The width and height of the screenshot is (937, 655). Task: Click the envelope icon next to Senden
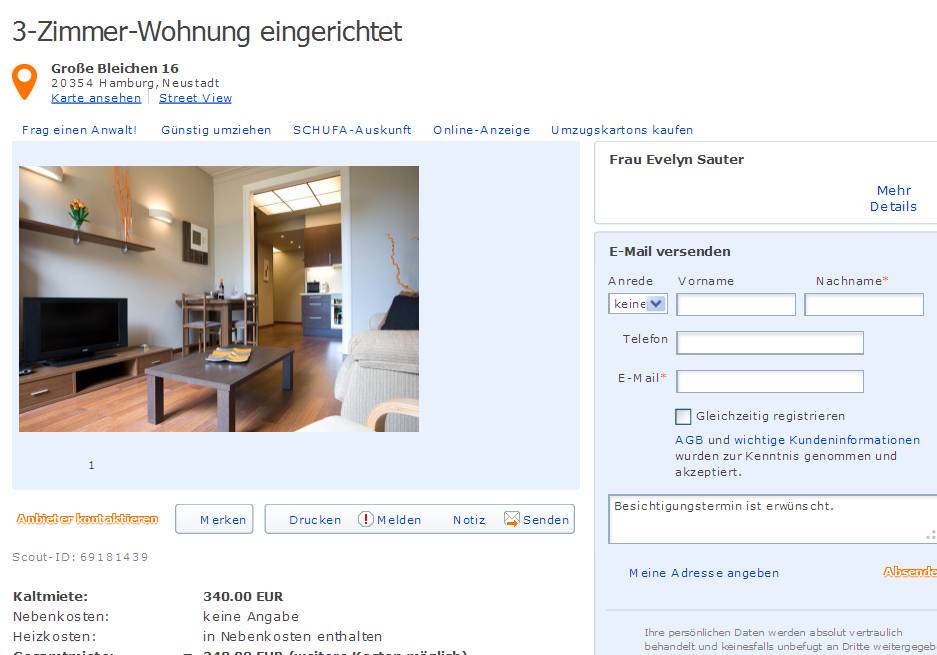point(512,519)
